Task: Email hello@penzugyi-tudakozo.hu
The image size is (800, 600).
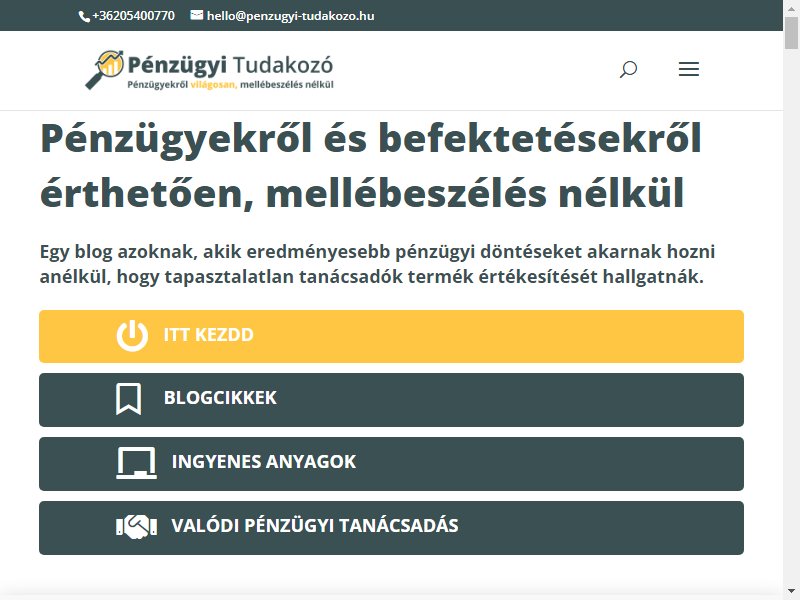Action: coord(290,16)
